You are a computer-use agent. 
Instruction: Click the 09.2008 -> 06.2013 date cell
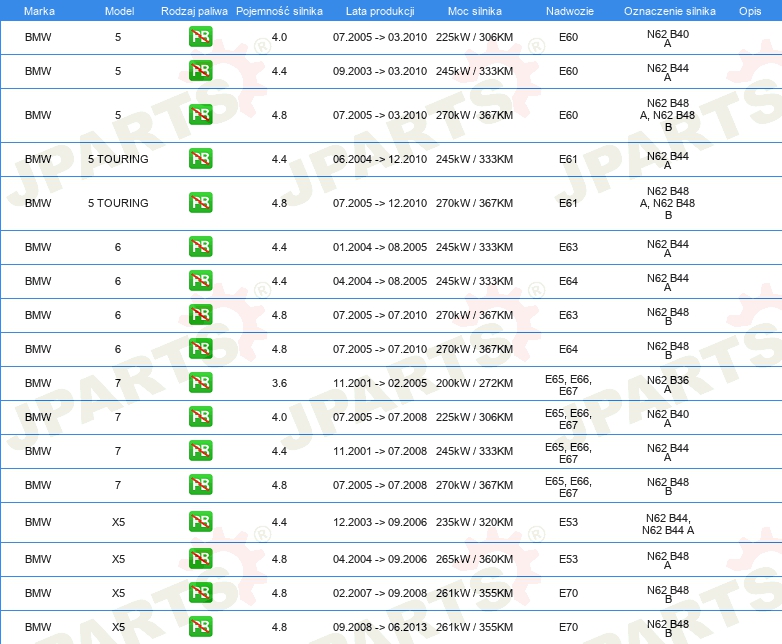pos(380,627)
